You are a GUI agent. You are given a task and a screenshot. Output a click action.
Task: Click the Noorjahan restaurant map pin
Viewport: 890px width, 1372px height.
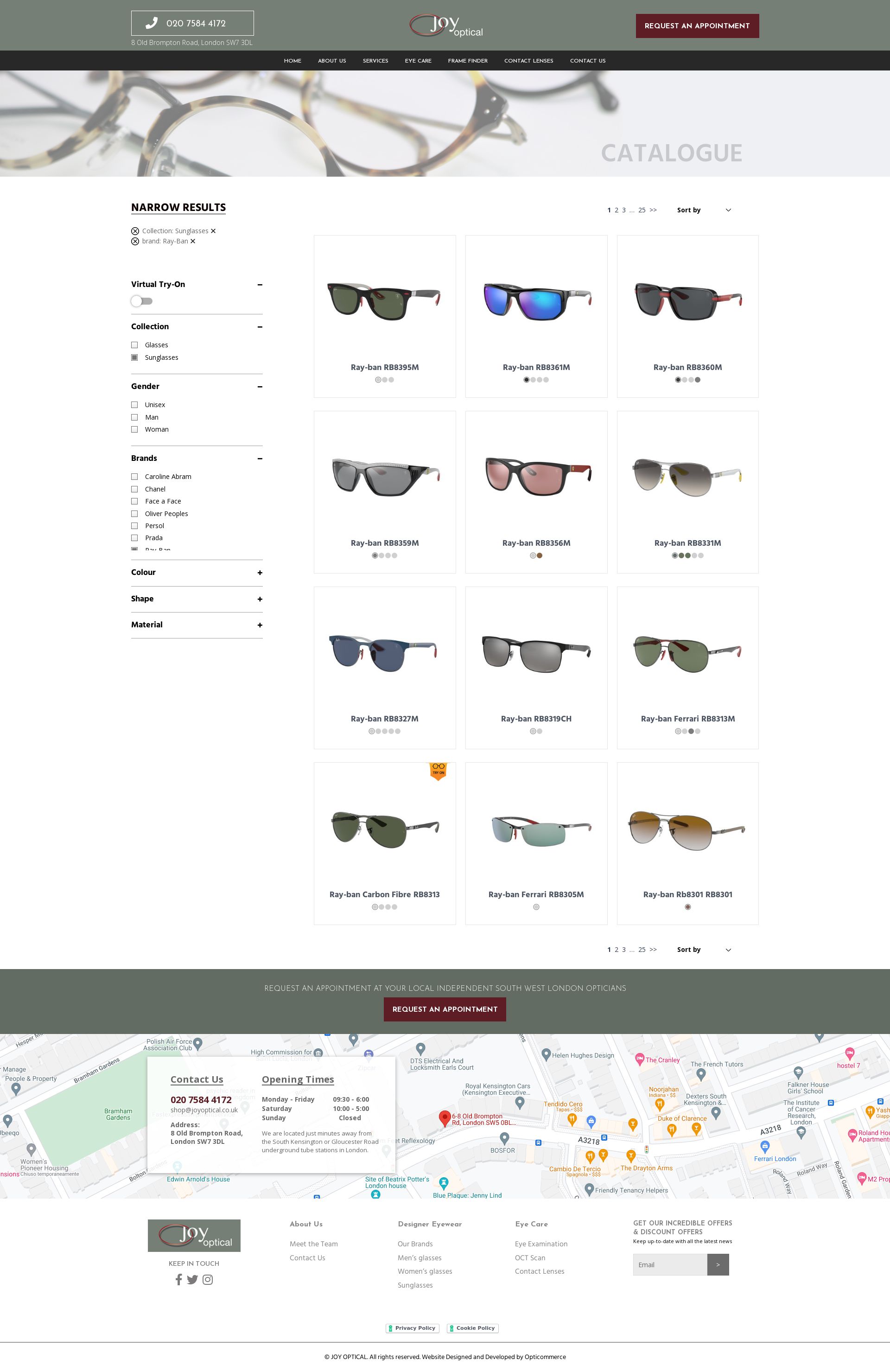click(x=660, y=1104)
